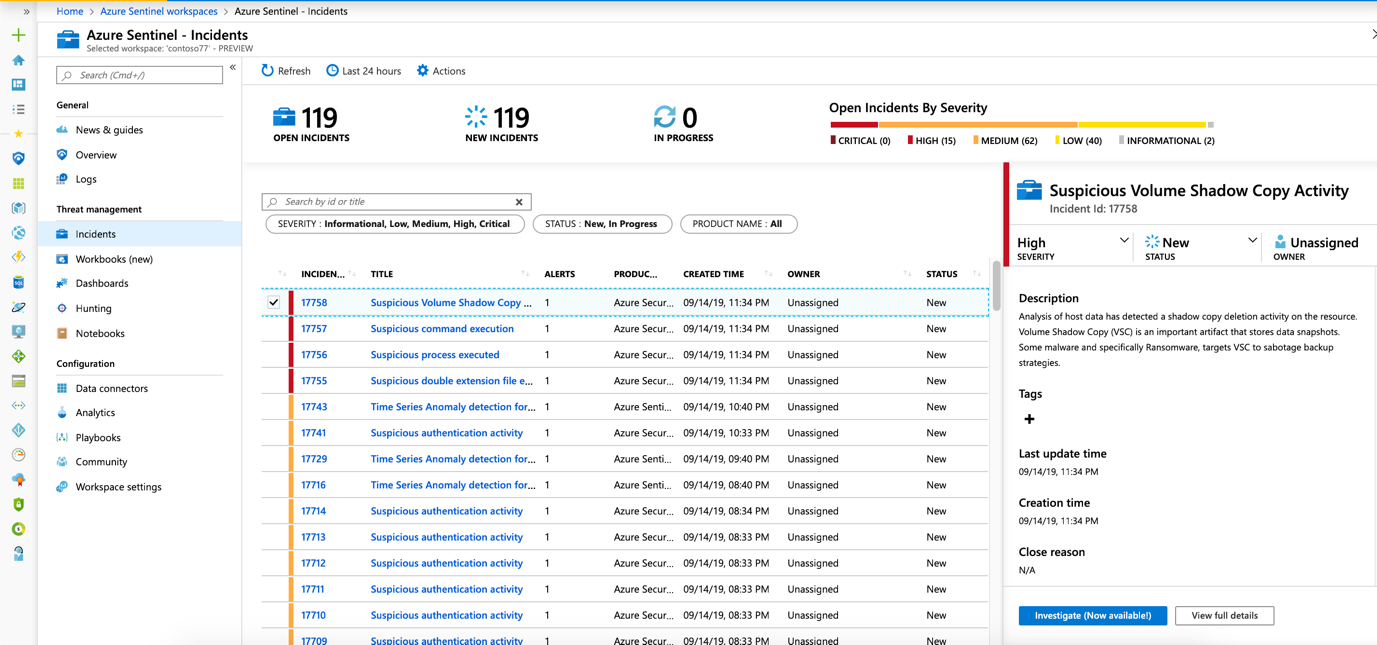1377x645 pixels.
Task: Click the green shield icon in left rail
Action: coord(18,504)
